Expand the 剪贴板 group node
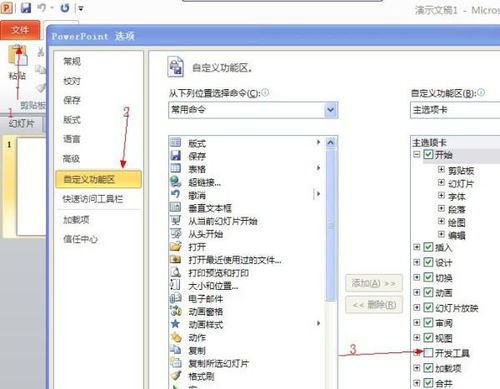 tap(441, 170)
